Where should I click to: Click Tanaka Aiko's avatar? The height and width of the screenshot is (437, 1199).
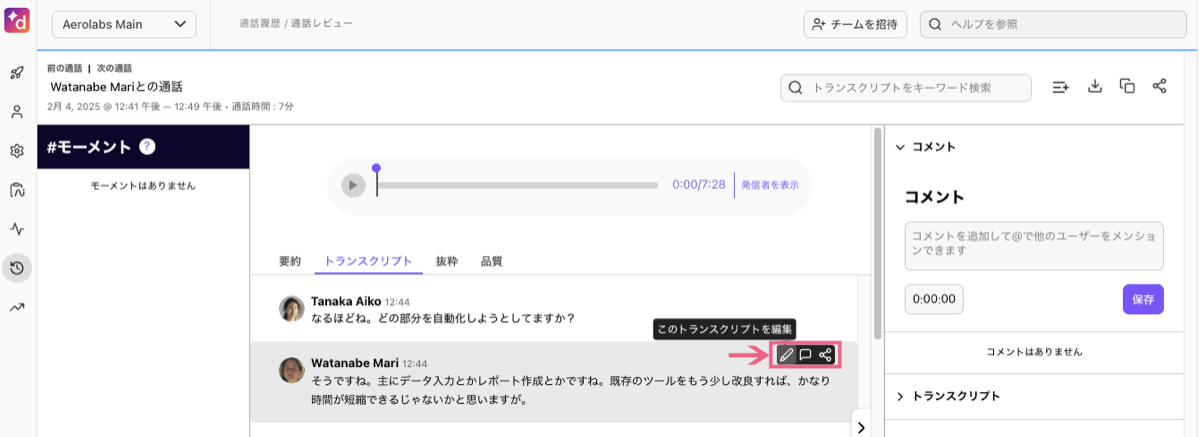click(291, 308)
